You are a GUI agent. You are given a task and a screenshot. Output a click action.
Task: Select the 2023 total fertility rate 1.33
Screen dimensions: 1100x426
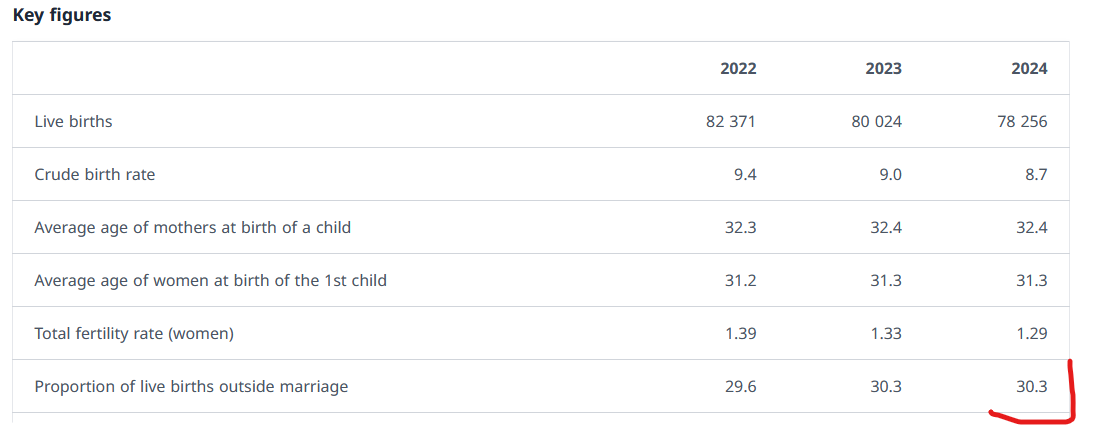pyautogui.click(x=886, y=333)
